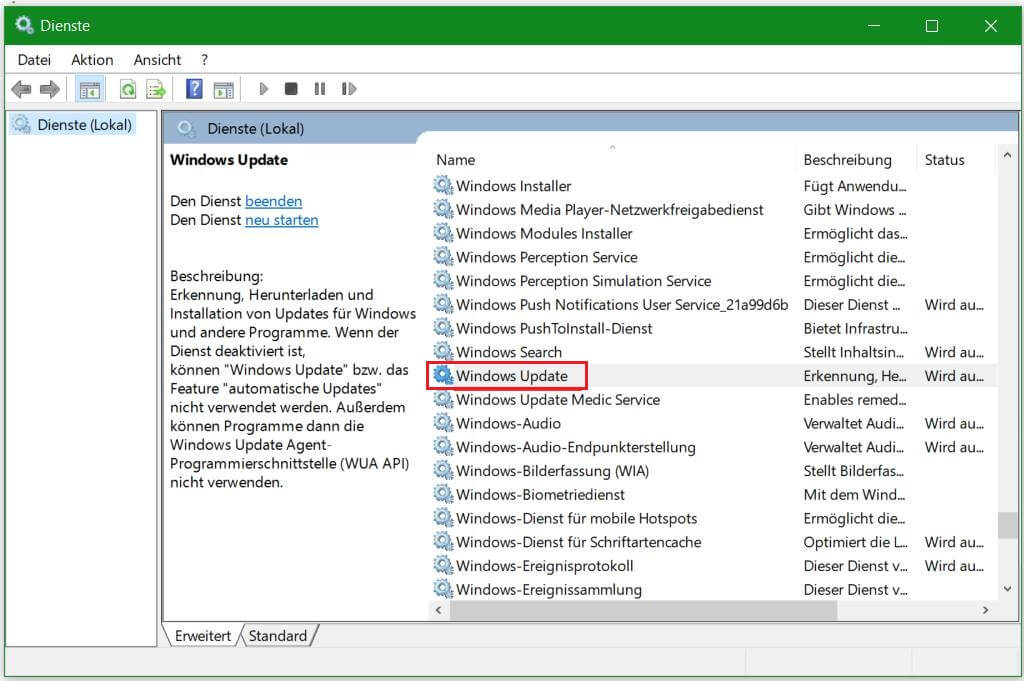Restart the service with the restart icon
This screenshot has height=681, width=1024.
coord(349,89)
